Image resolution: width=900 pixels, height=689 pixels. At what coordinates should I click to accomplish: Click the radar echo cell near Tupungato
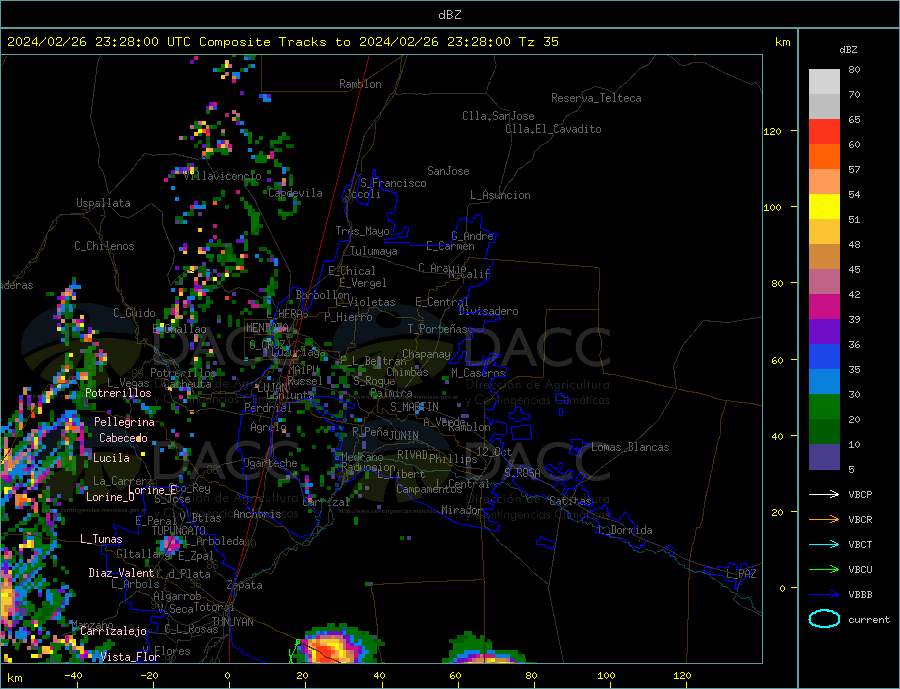171,544
